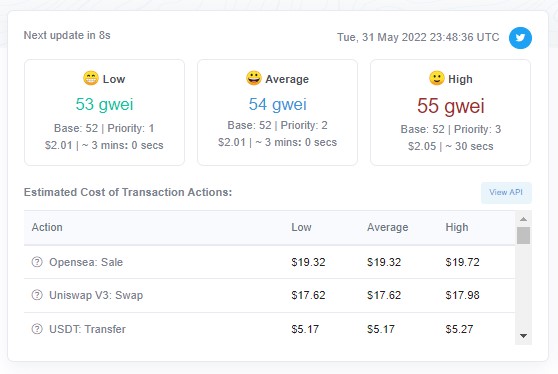Click the table scrollbar up arrow

pos(523,219)
